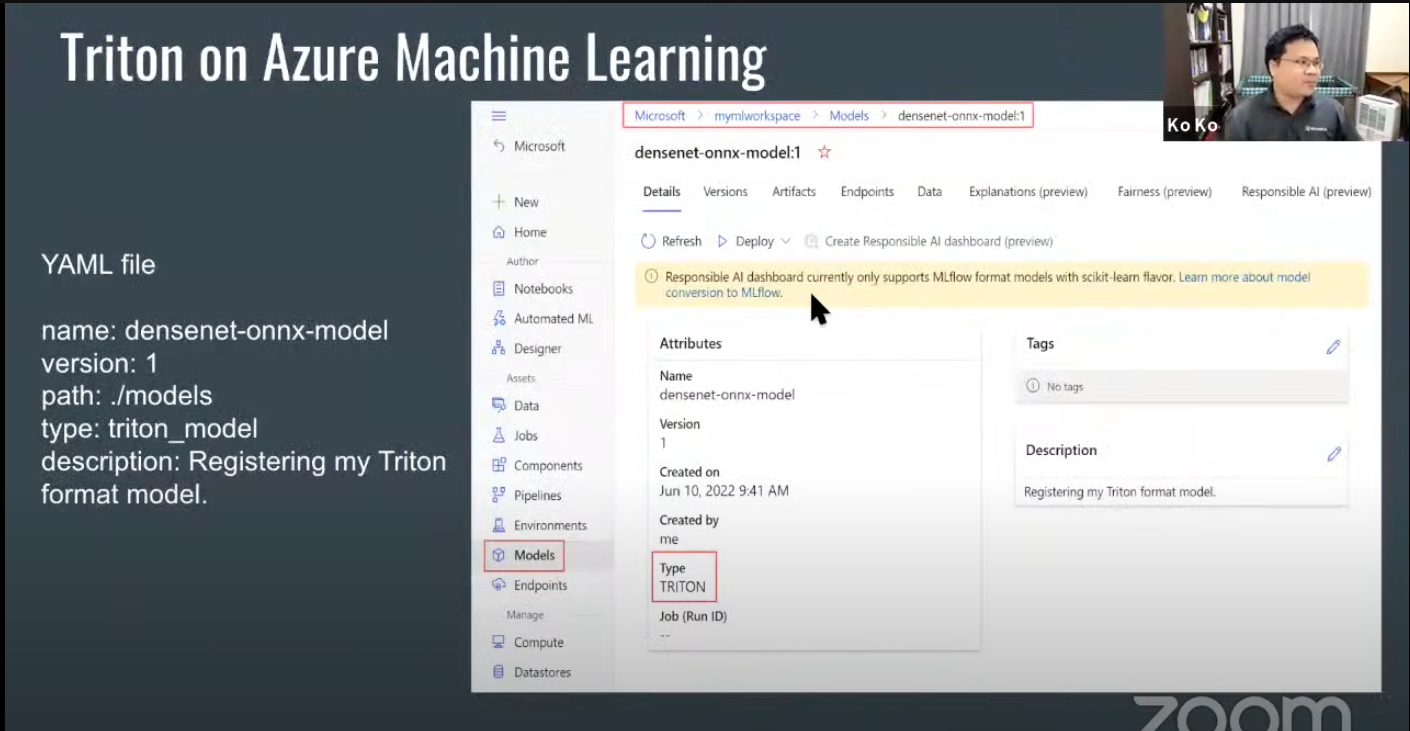Click the Datastores cylinder icon
The height and width of the screenshot is (731, 1410).
(x=499, y=673)
